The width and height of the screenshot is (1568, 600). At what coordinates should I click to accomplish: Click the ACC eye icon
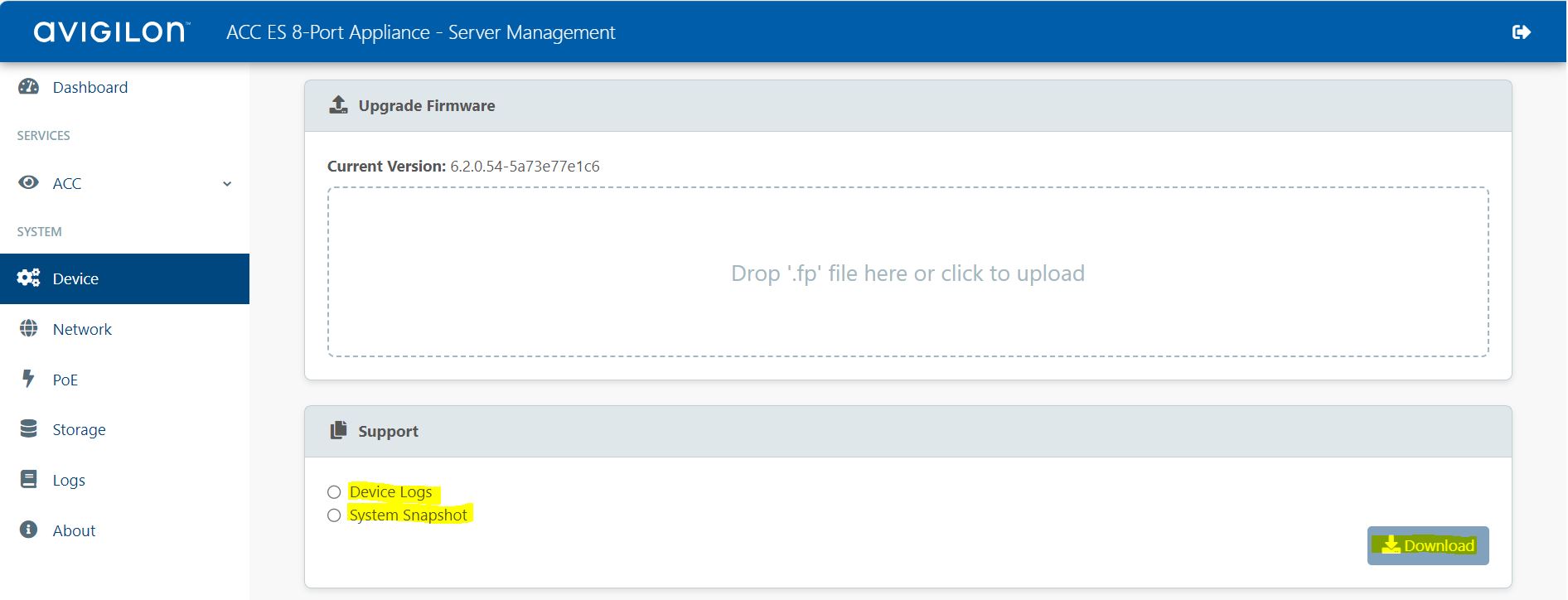(28, 183)
